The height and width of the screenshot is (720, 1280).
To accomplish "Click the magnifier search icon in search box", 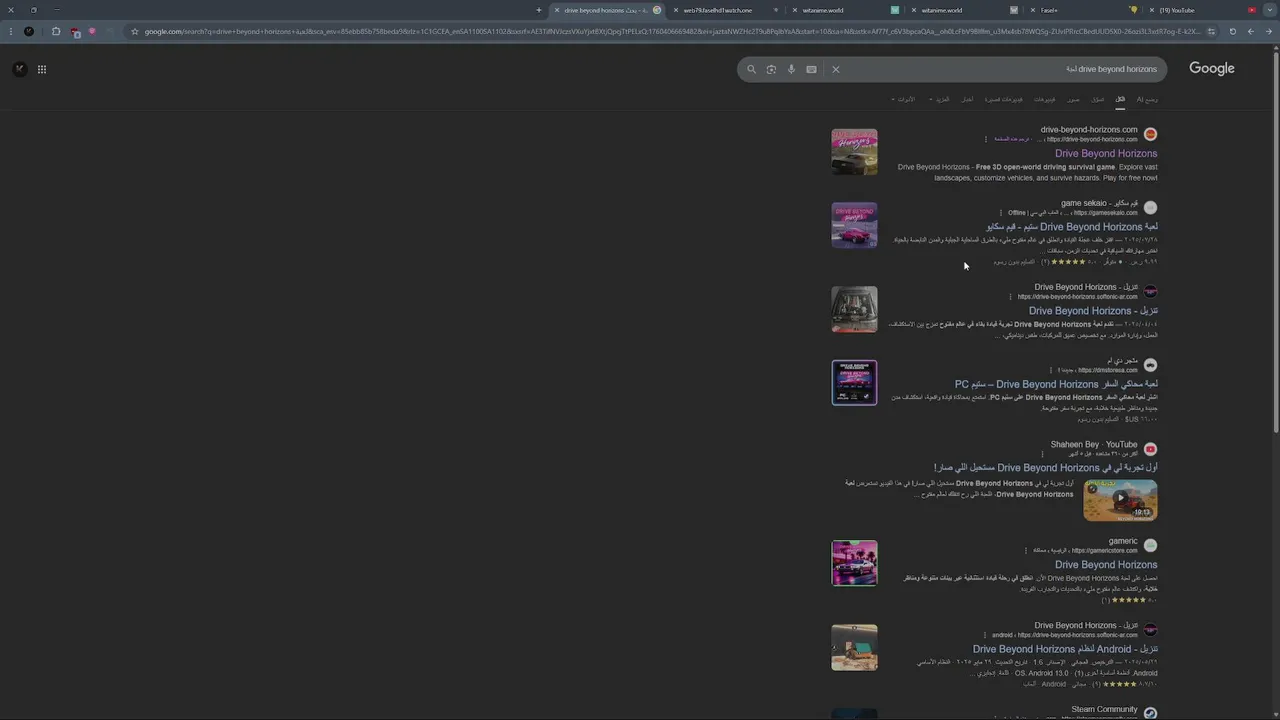I will click(752, 69).
